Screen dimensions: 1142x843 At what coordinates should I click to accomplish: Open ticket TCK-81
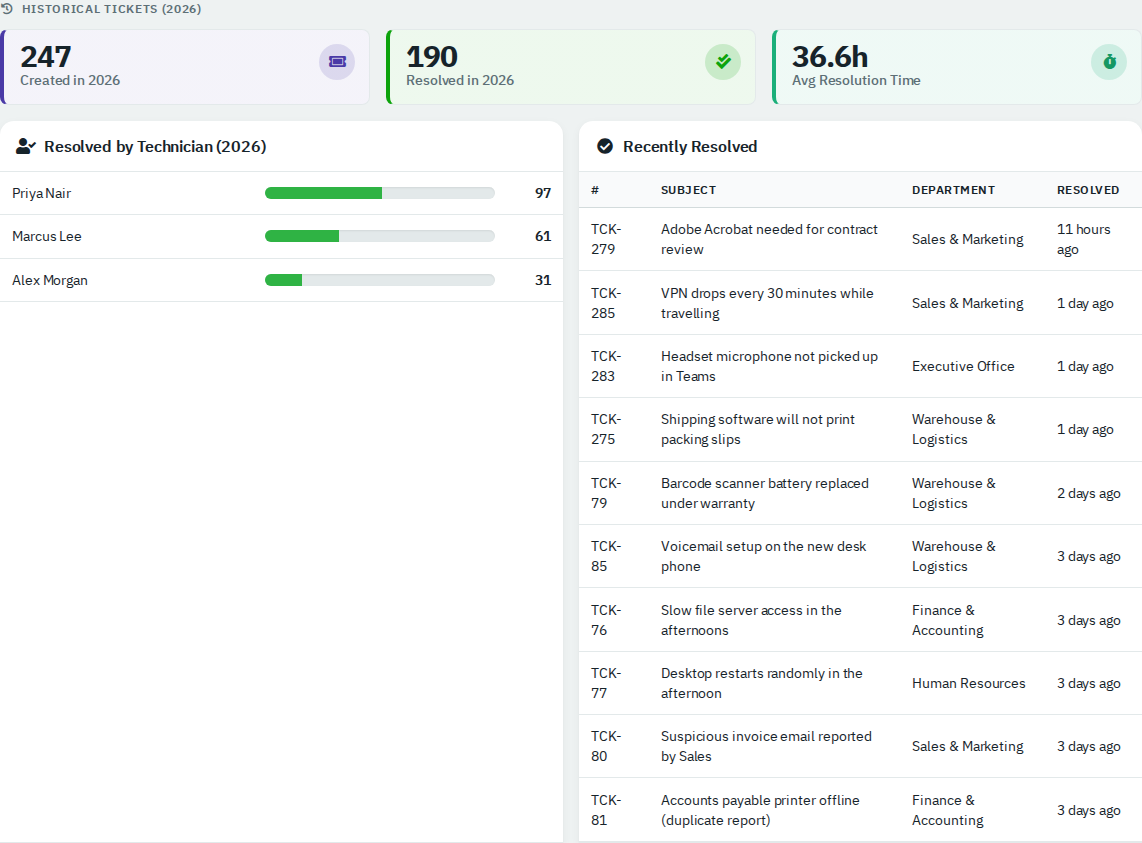tap(606, 810)
